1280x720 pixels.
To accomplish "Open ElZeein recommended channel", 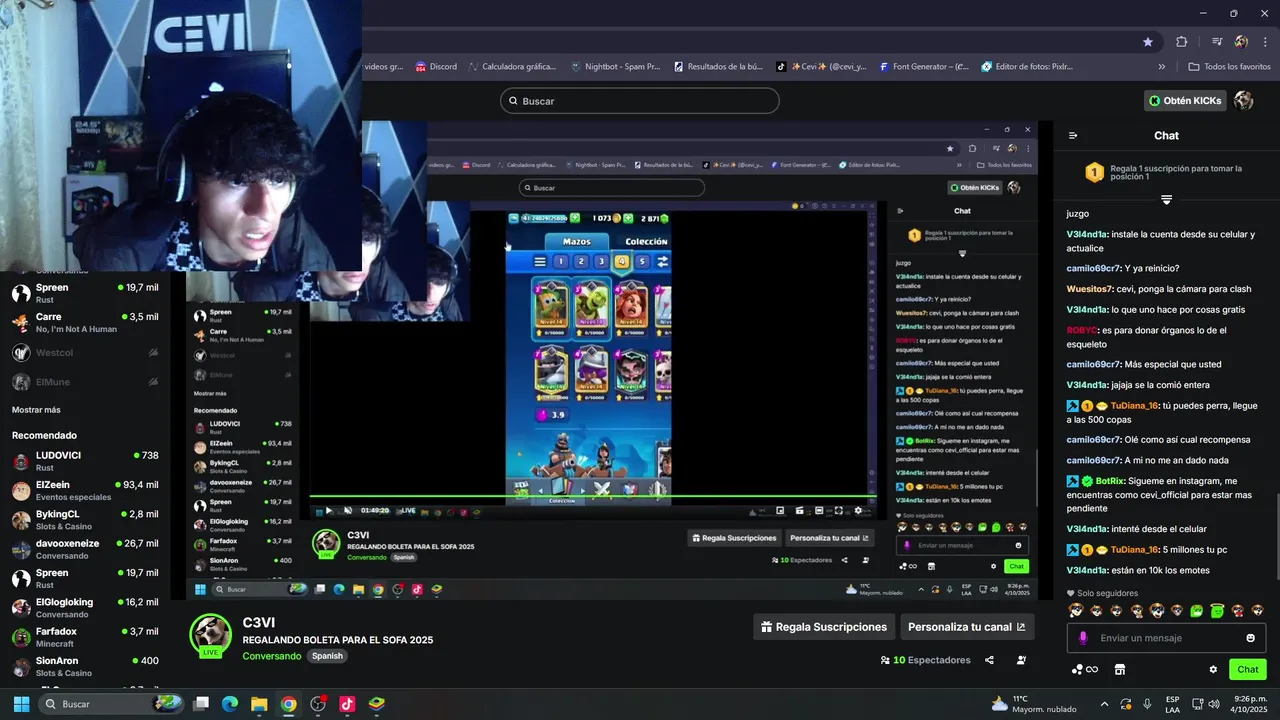I will point(85,490).
